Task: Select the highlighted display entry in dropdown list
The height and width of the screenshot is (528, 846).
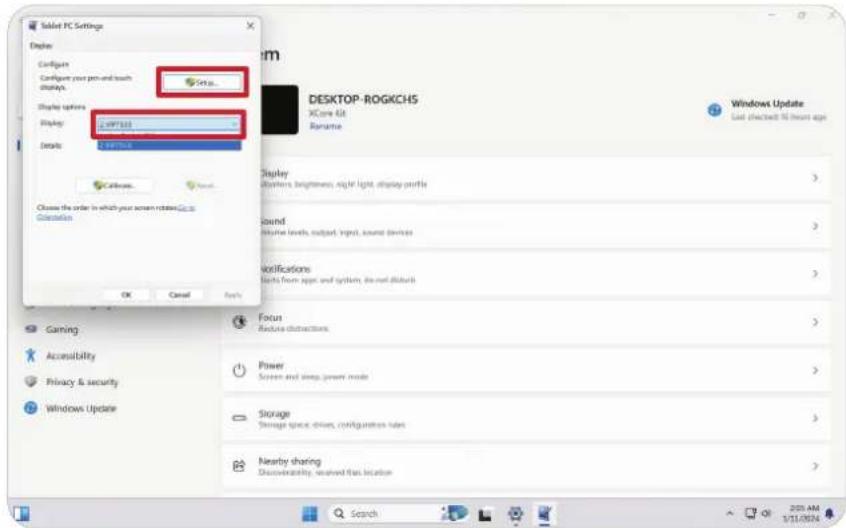Action: pos(169,145)
